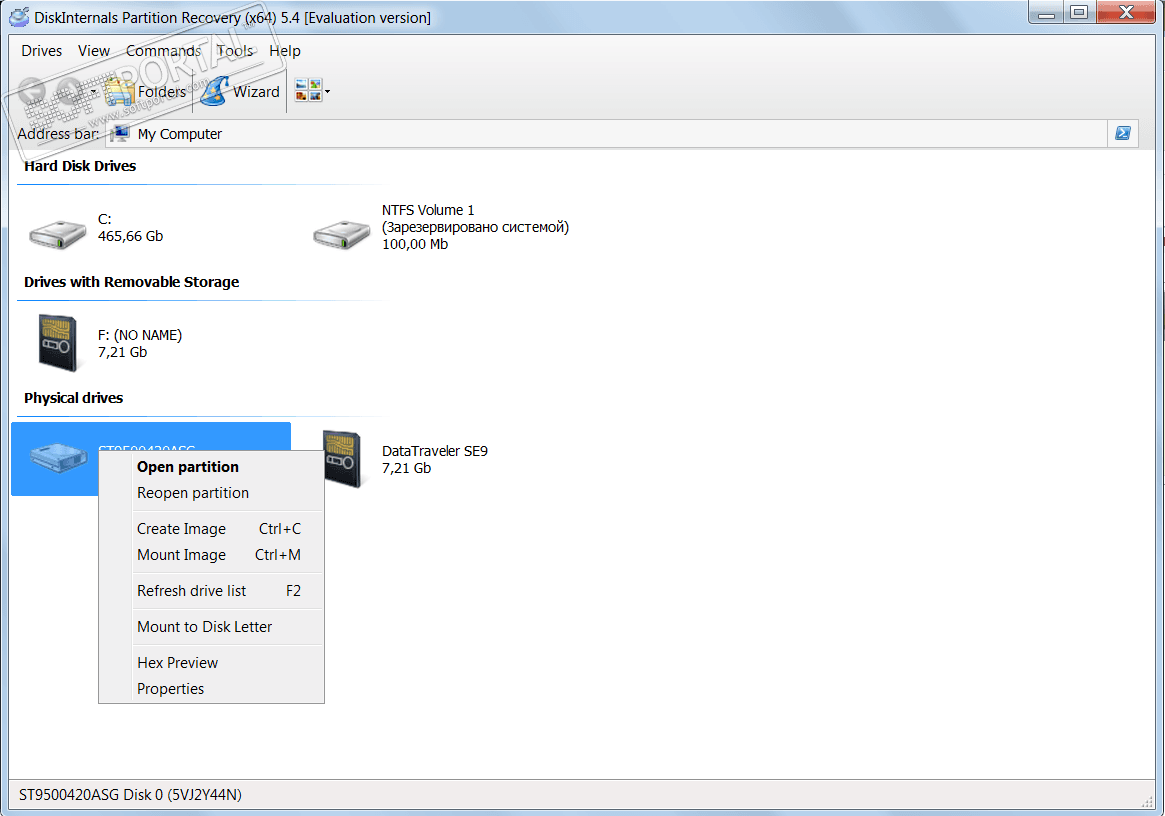Open the Help menu

pos(285,51)
